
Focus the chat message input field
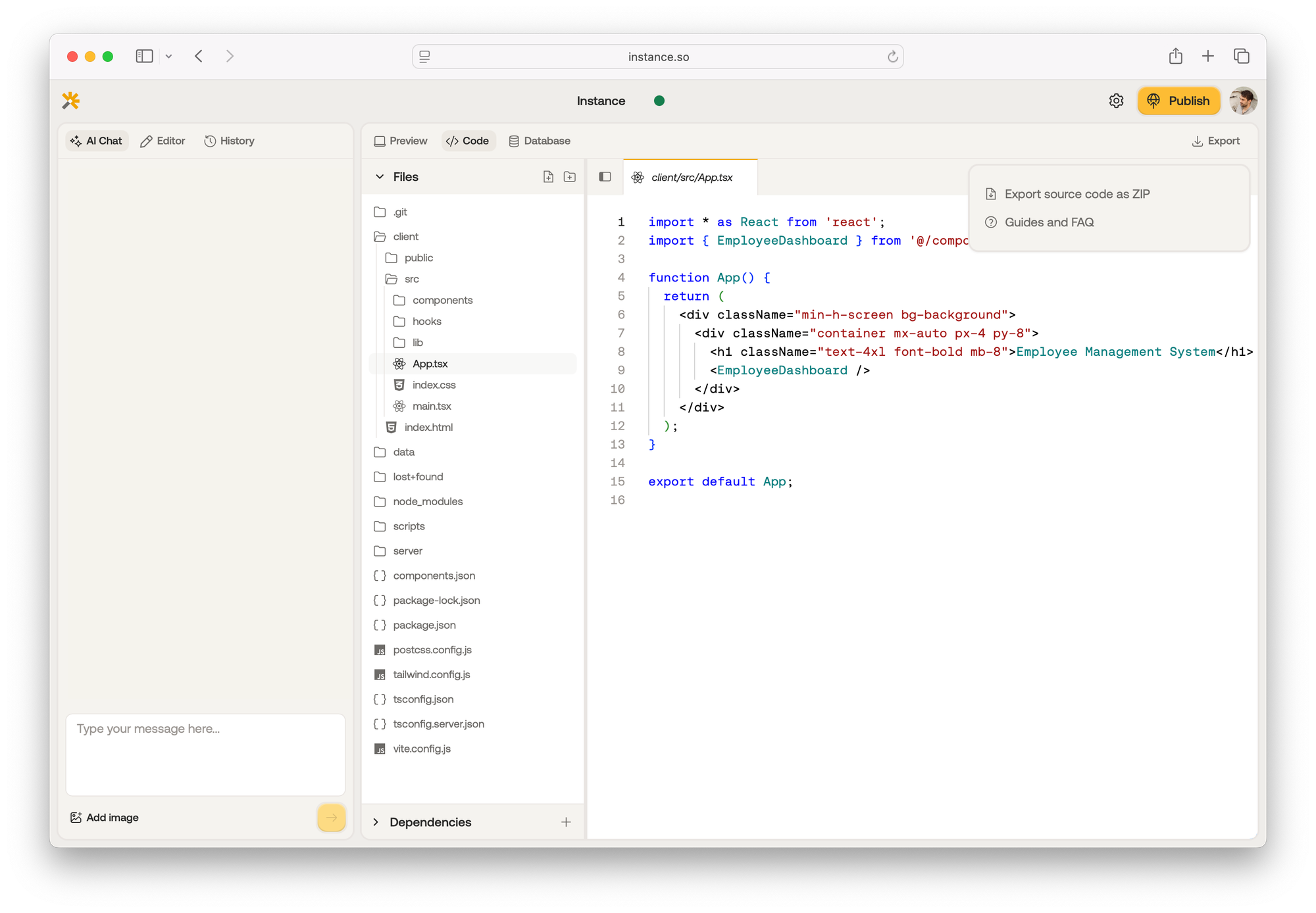205,754
